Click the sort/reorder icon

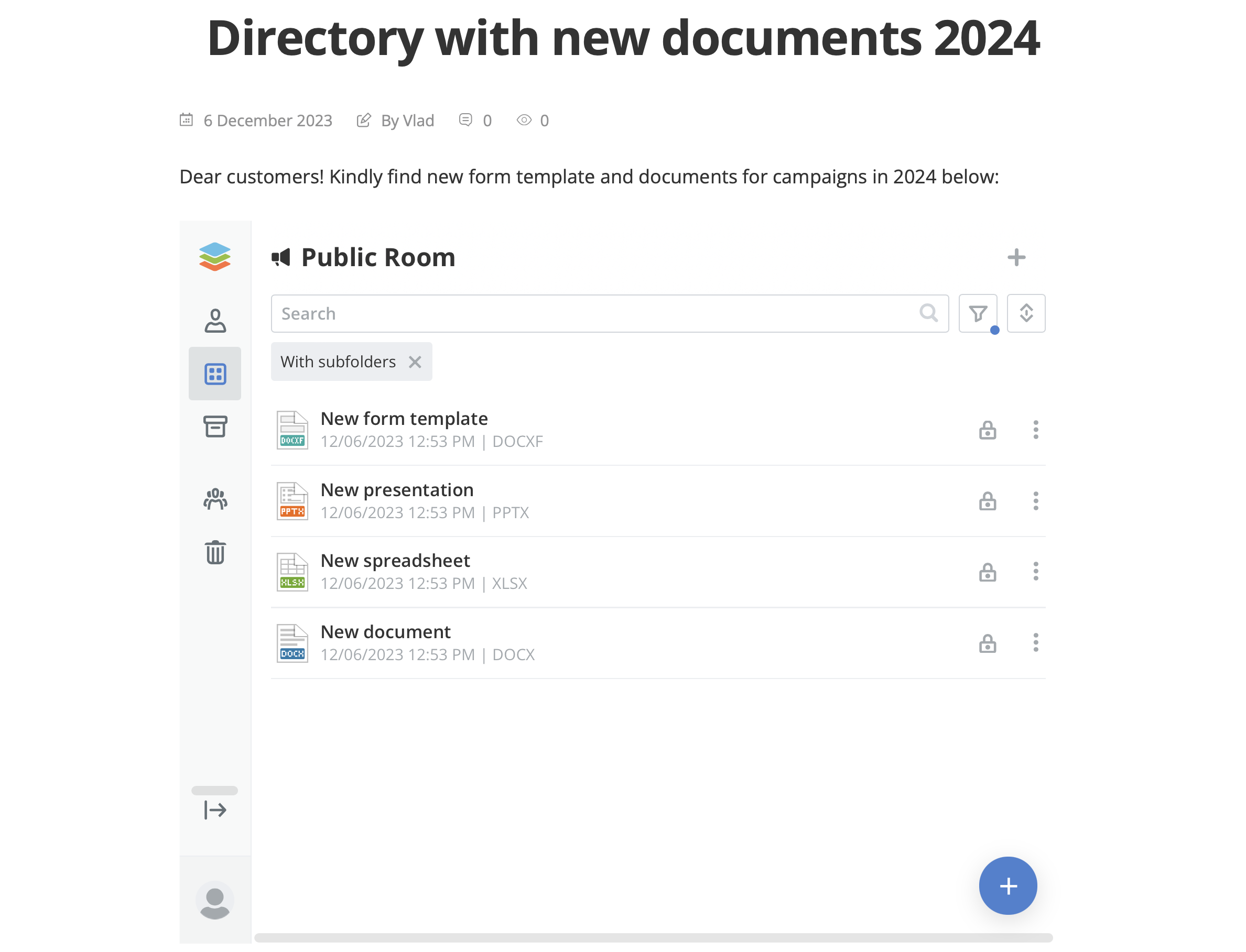point(1025,313)
